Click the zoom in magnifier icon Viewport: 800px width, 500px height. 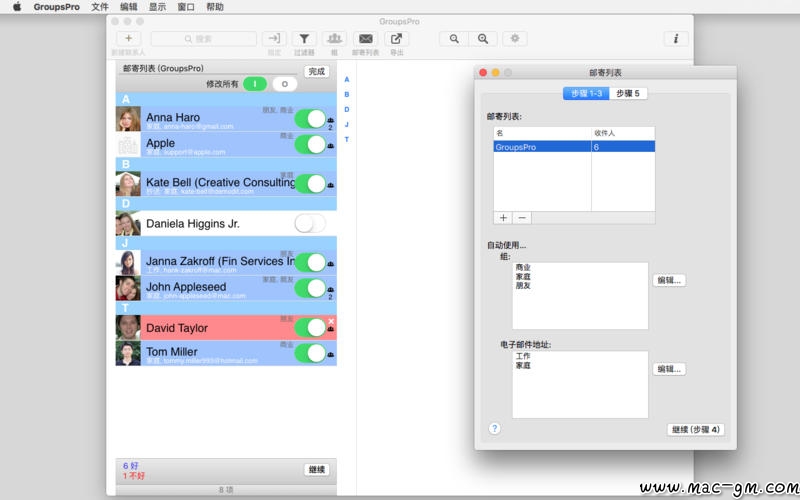pyautogui.click(x=483, y=38)
